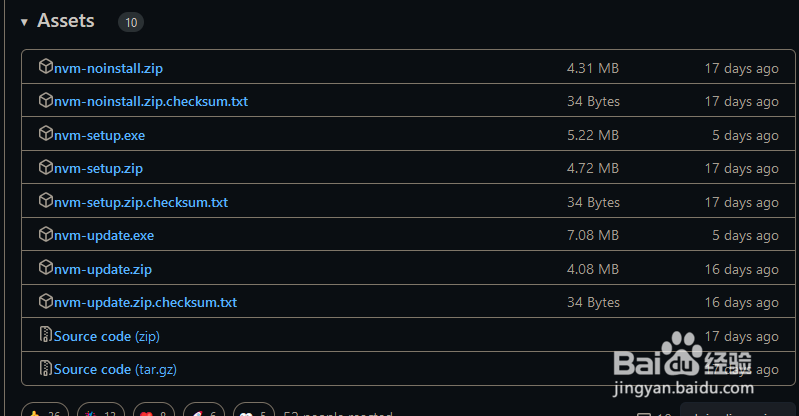The image size is (799, 416).
Task: Click the package icon beside nvm-update.exe
Action: pyautogui.click(x=46, y=233)
